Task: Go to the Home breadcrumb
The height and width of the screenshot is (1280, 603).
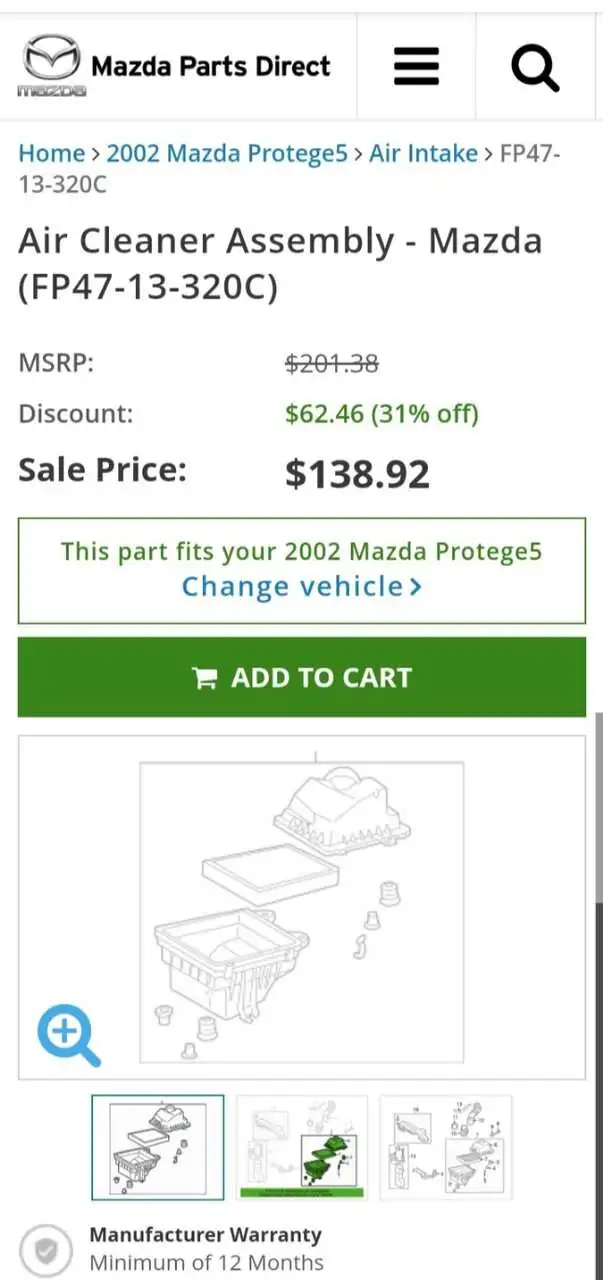Action: (52, 153)
